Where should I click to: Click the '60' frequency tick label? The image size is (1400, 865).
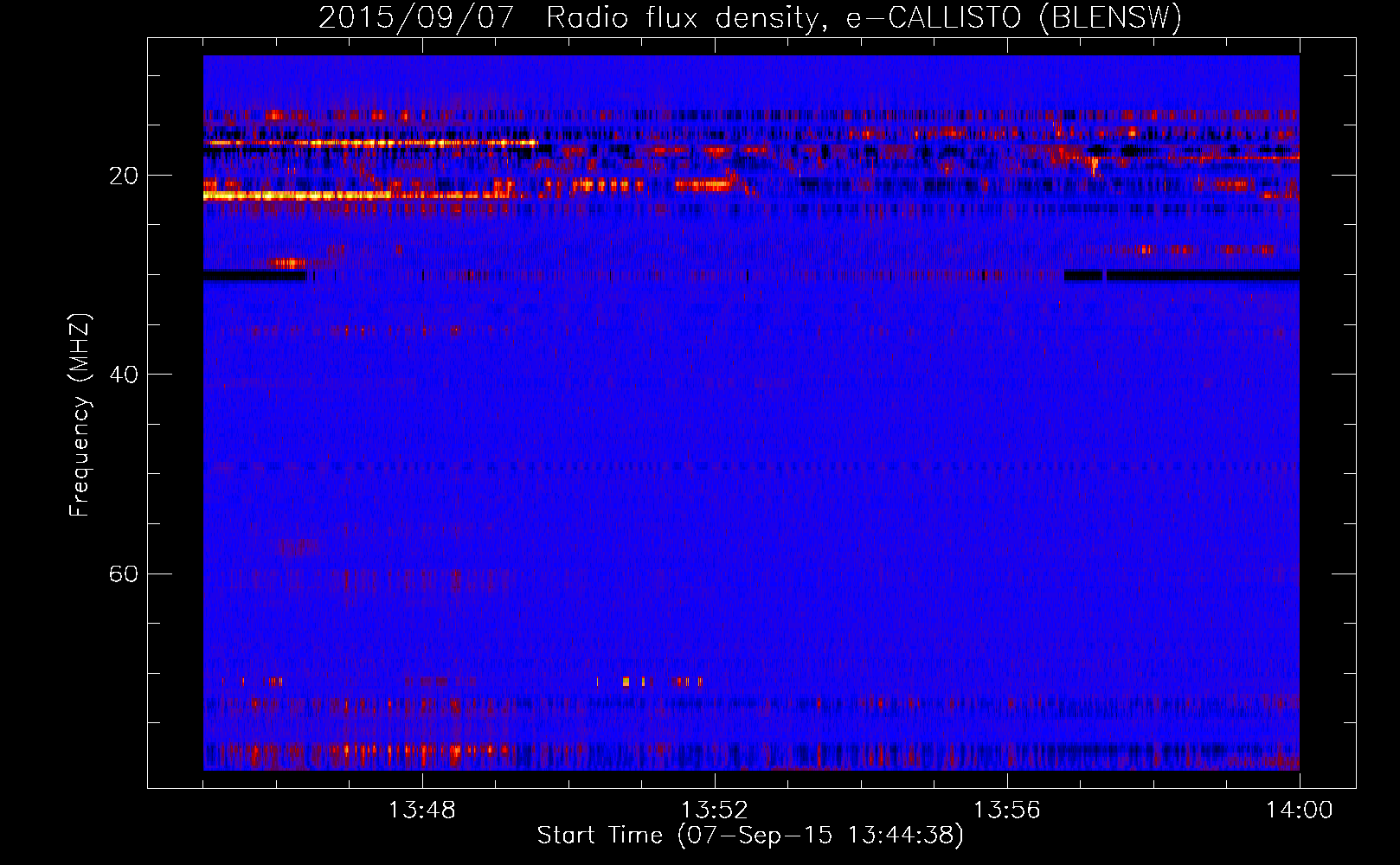click(x=123, y=573)
